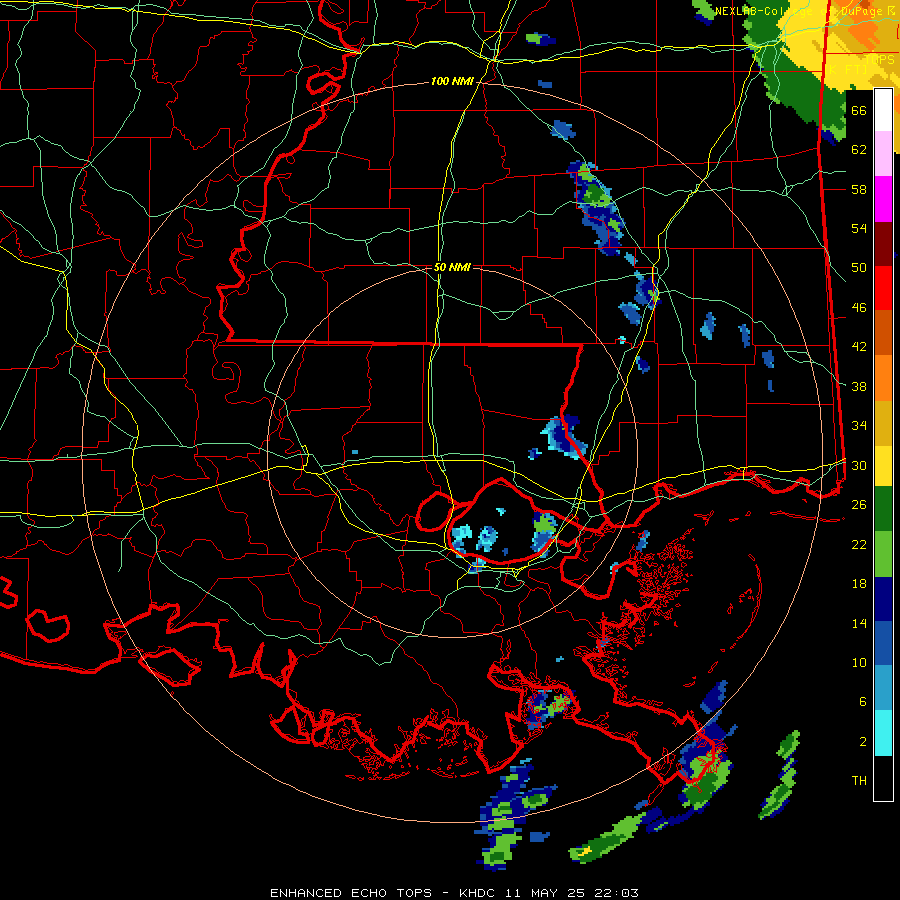The height and width of the screenshot is (900, 900).
Task: Pick the bright red legend swatch below 50
Action: [883, 288]
